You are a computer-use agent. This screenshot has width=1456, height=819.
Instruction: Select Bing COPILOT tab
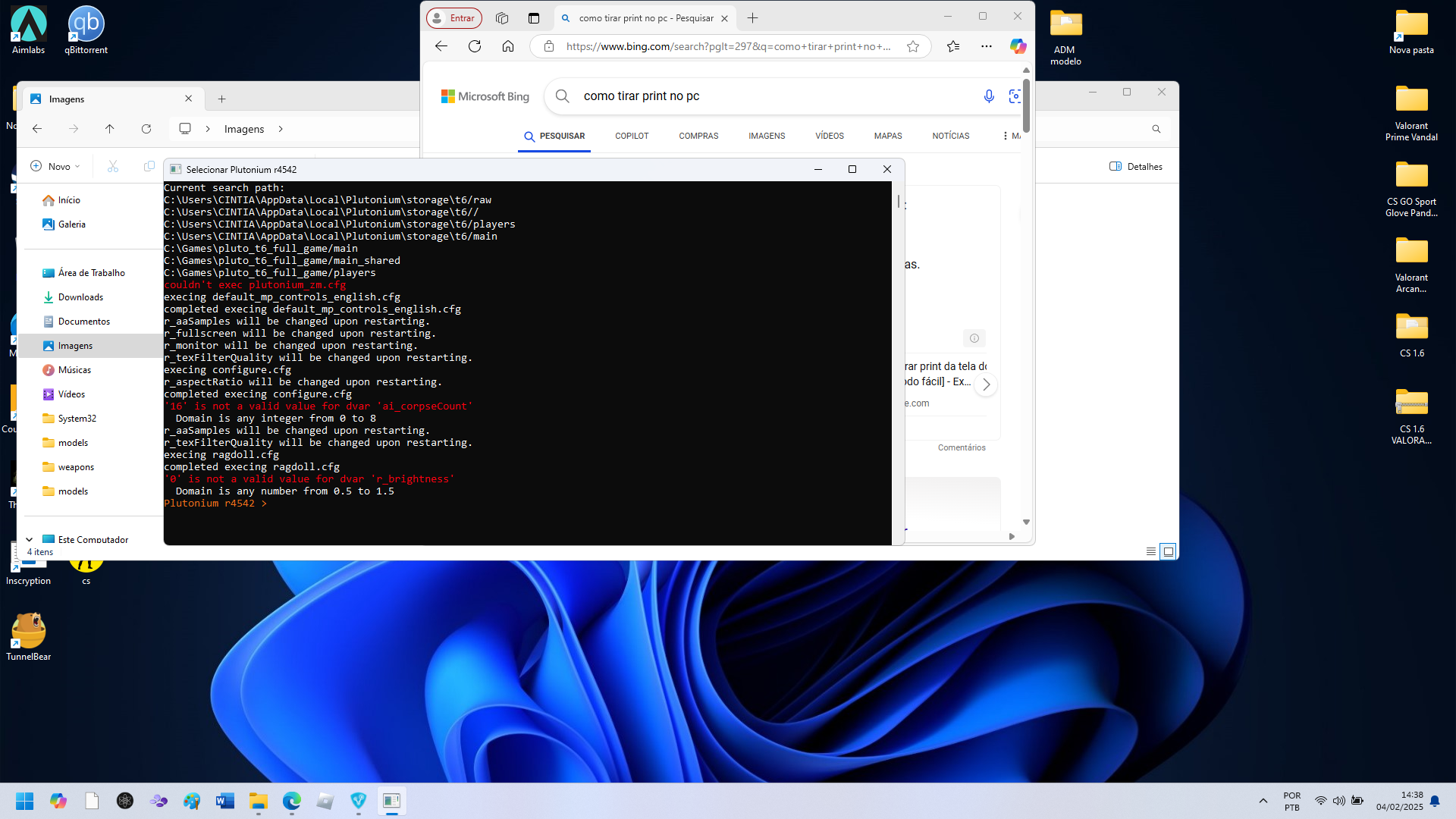pyautogui.click(x=632, y=136)
